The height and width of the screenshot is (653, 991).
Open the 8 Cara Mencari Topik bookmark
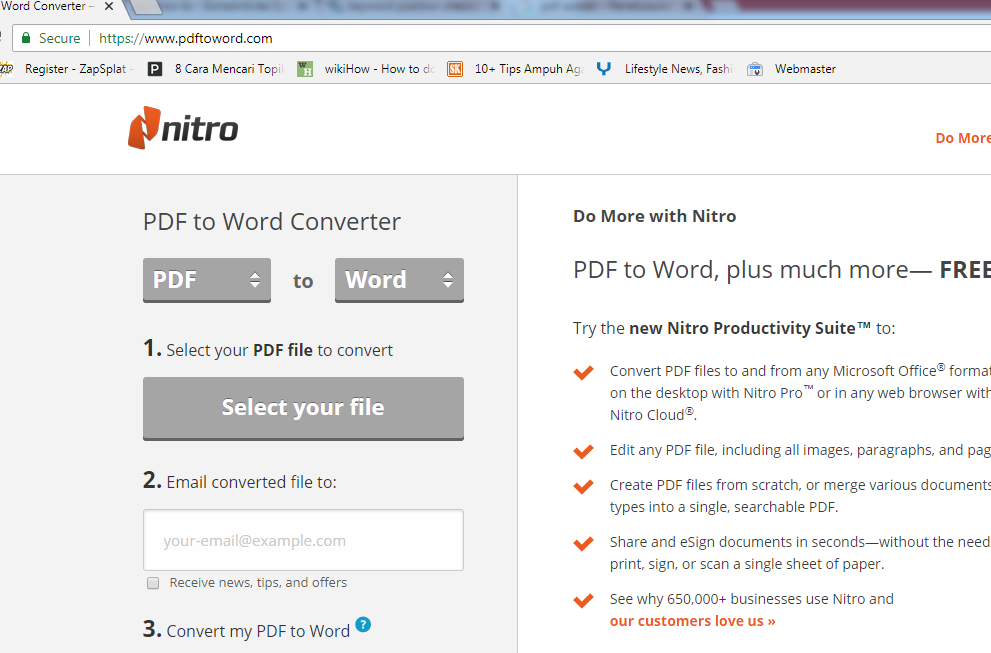click(x=216, y=69)
